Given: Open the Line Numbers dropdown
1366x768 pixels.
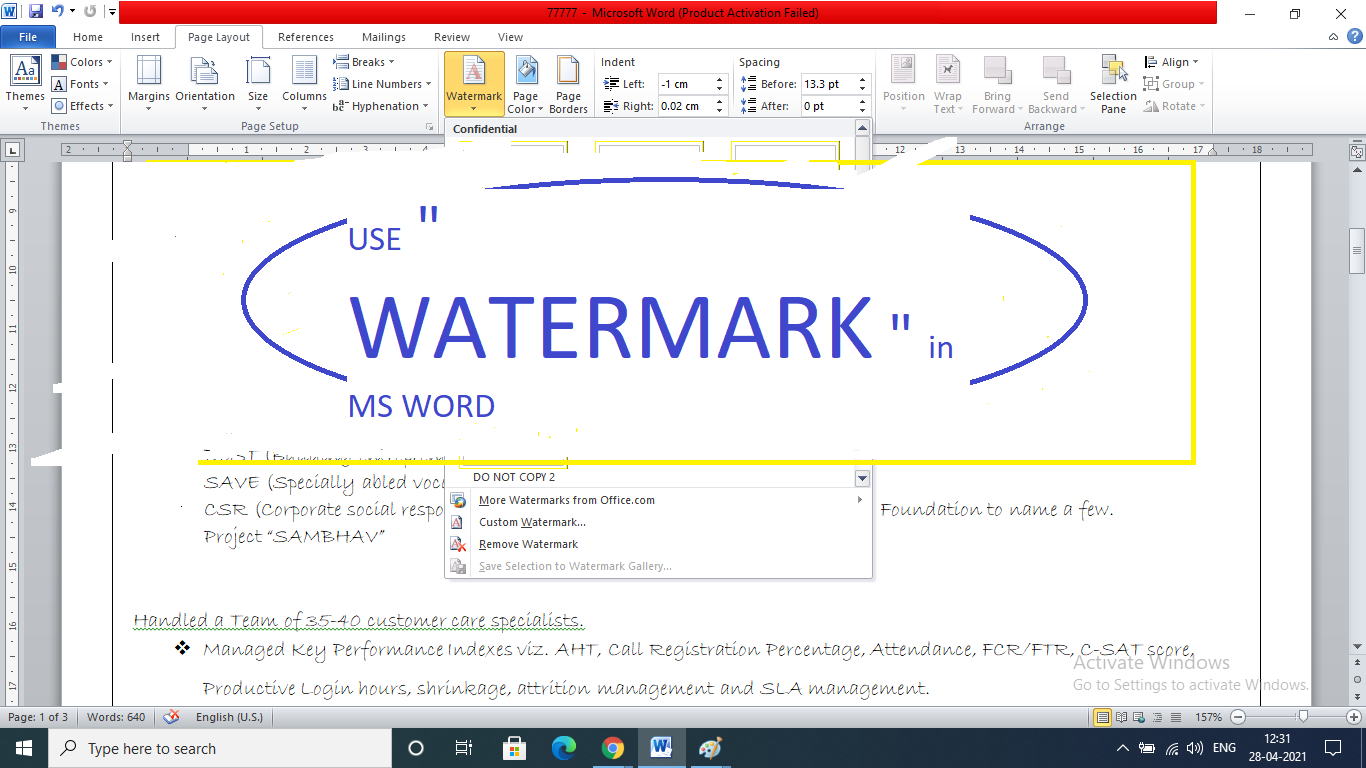Looking at the screenshot, I should pyautogui.click(x=385, y=83).
